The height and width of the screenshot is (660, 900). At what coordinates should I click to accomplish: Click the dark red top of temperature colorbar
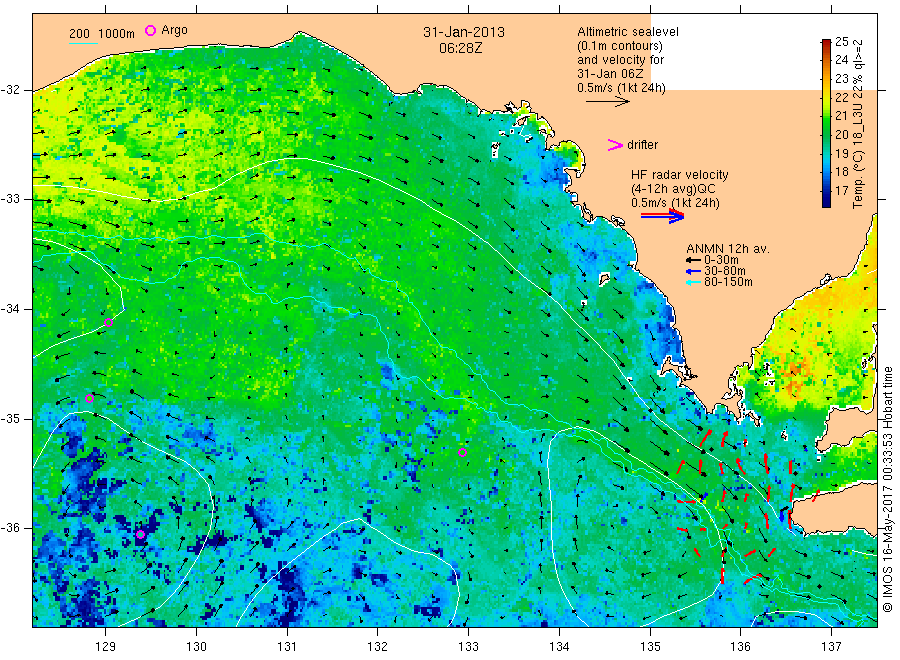826,44
